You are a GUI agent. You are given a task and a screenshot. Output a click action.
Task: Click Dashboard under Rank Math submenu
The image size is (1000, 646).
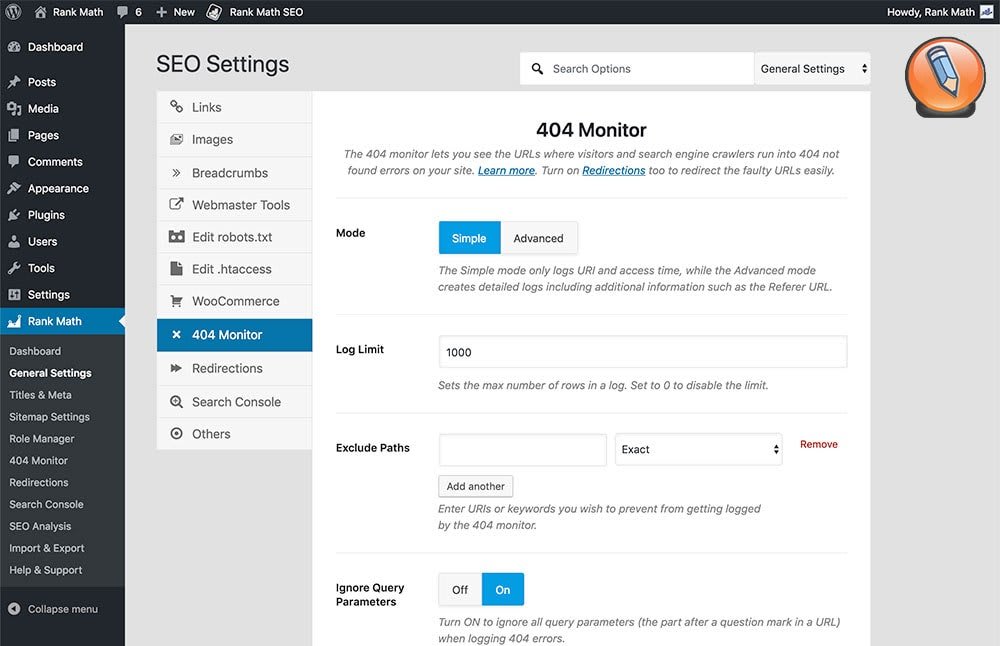click(x=35, y=351)
